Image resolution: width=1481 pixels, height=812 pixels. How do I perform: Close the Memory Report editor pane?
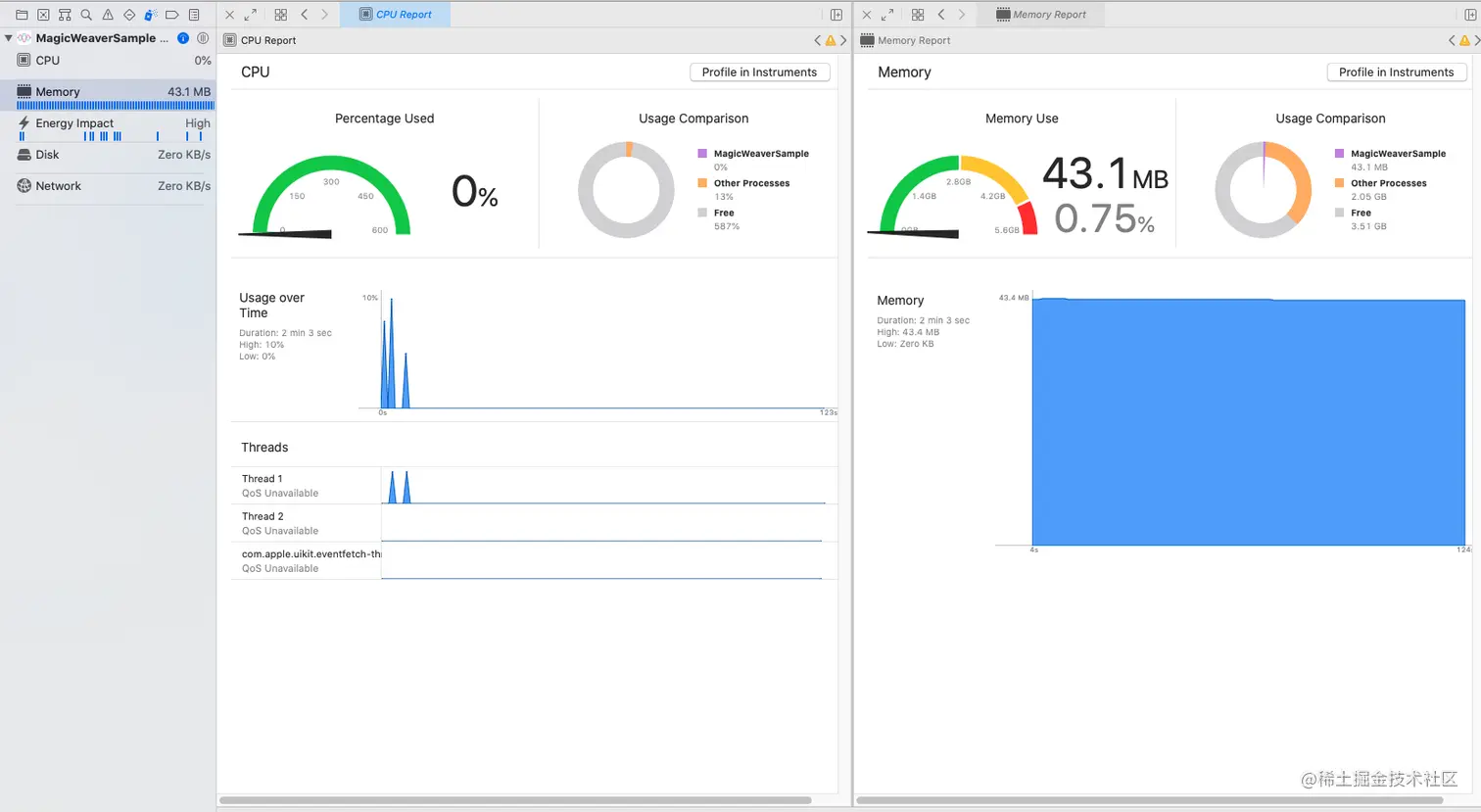pos(867,15)
